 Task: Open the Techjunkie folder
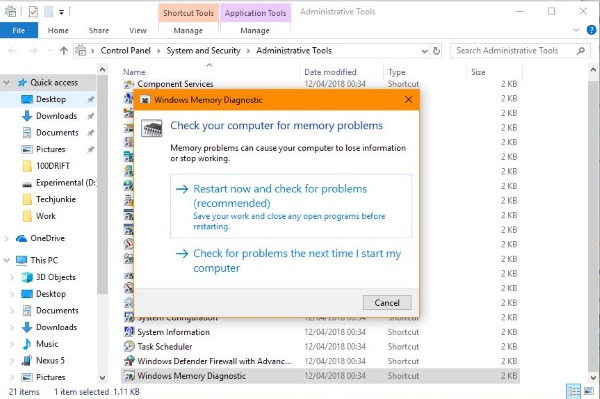[56, 199]
